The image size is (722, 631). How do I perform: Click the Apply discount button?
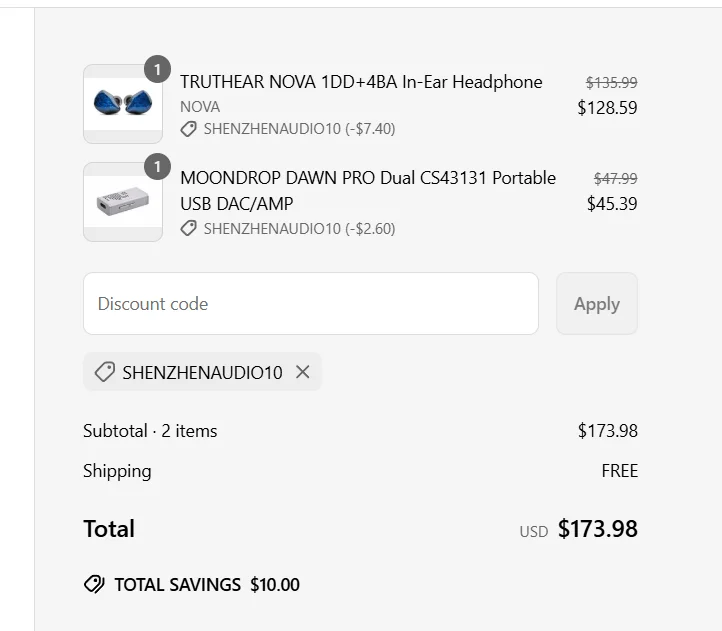(596, 304)
